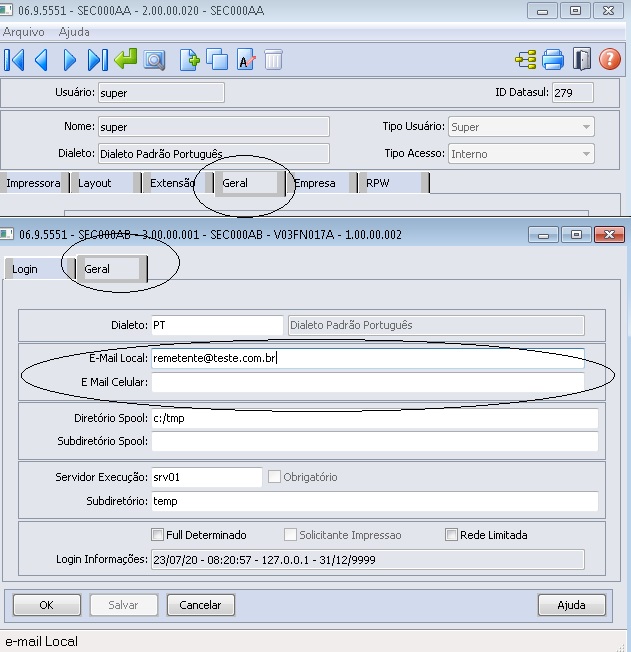631x652 pixels.
Task: Edit record icon with letter A
Action: (x=246, y=60)
